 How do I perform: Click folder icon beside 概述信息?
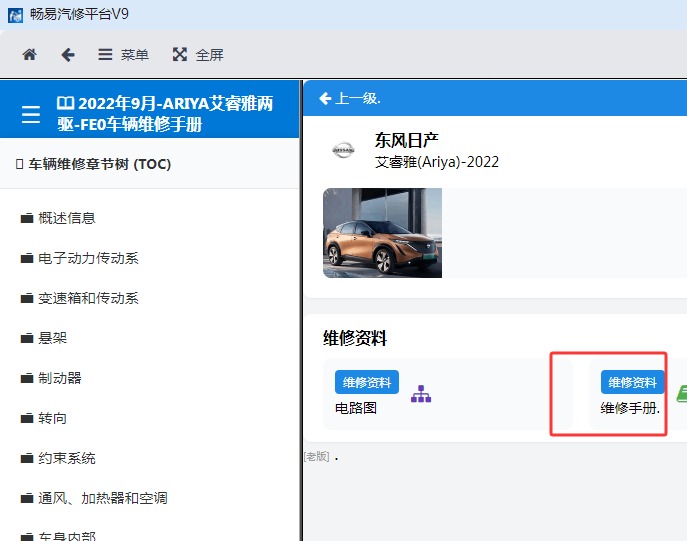click(27, 218)
